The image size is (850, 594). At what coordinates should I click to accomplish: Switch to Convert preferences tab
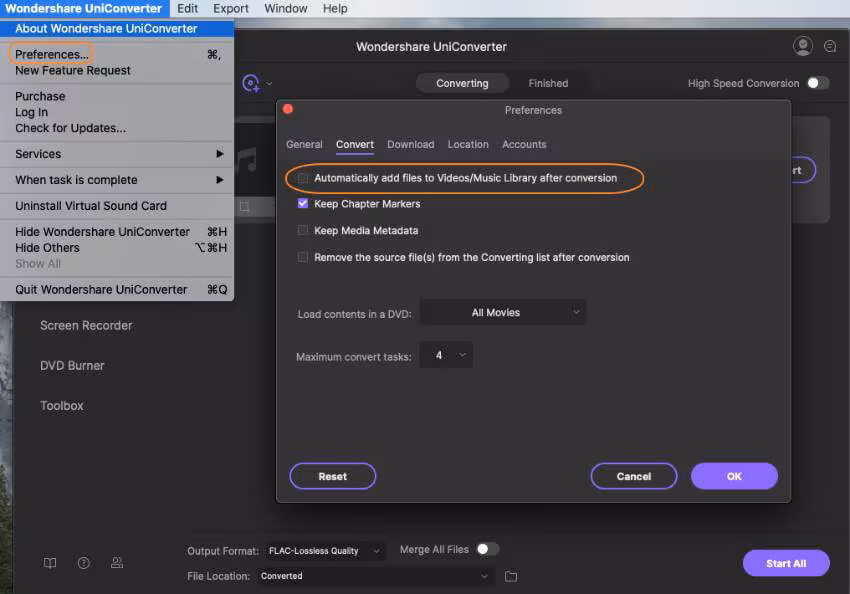[355, 144]
